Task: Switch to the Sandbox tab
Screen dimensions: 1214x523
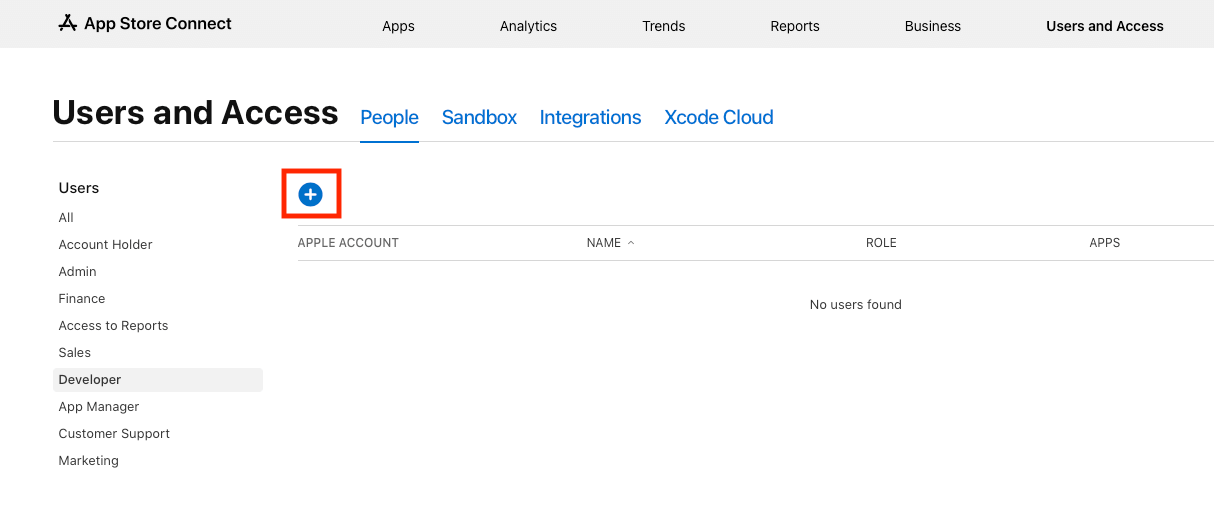Action: pos(479,117)
